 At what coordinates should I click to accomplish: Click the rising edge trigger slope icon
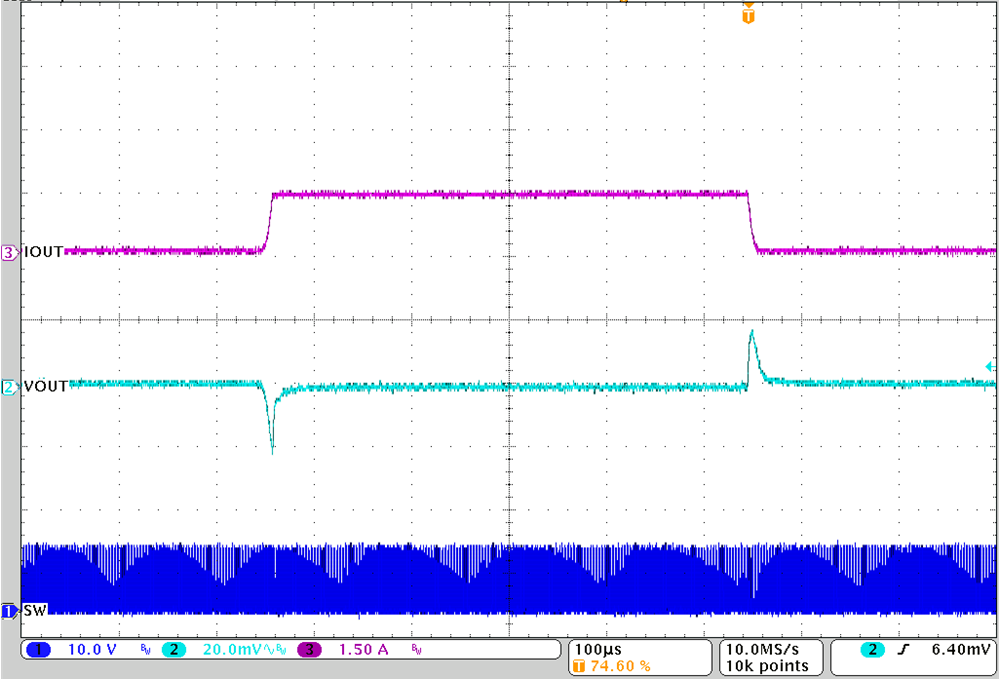[x=903, y=650]
